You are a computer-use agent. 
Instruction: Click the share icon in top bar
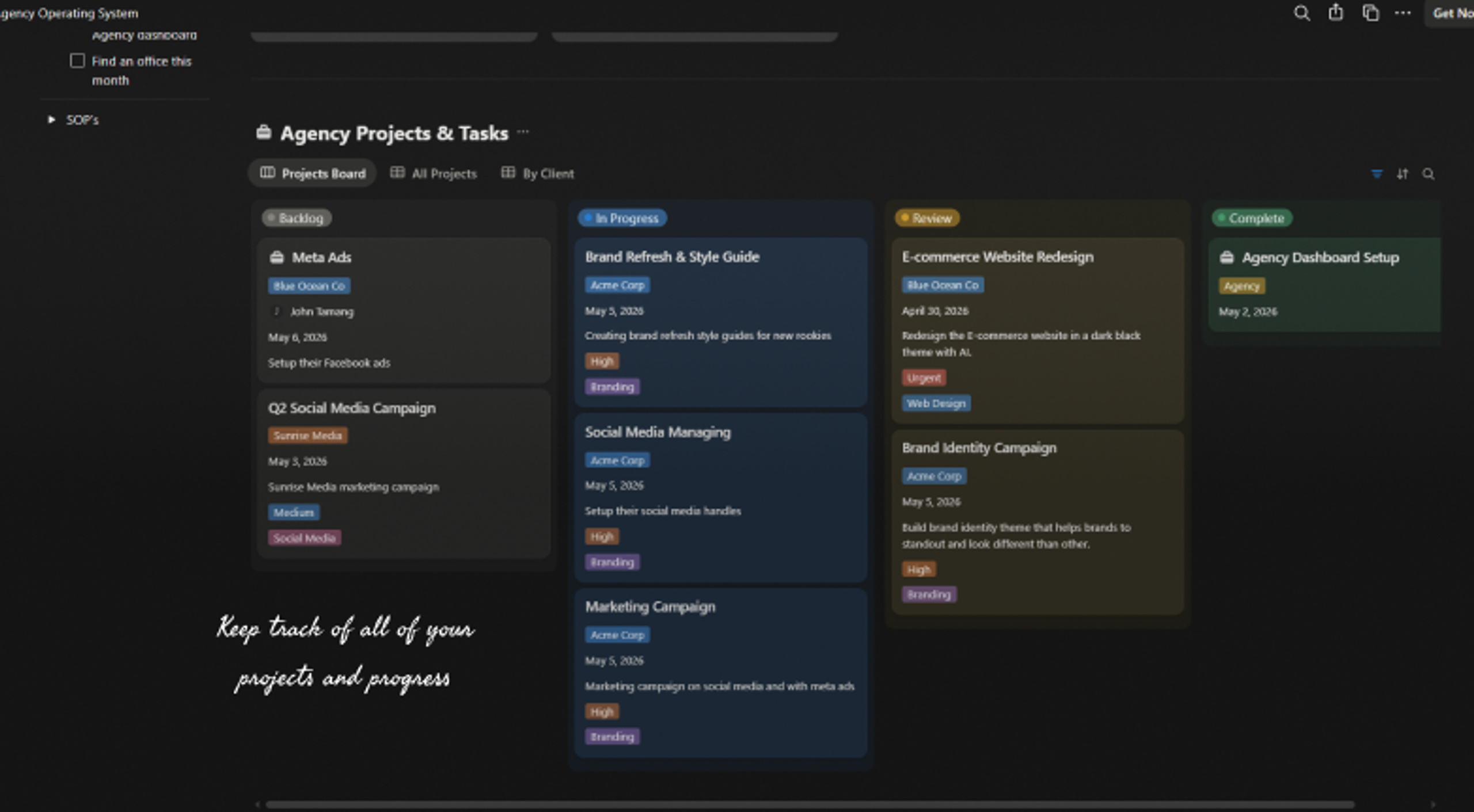1336,12
